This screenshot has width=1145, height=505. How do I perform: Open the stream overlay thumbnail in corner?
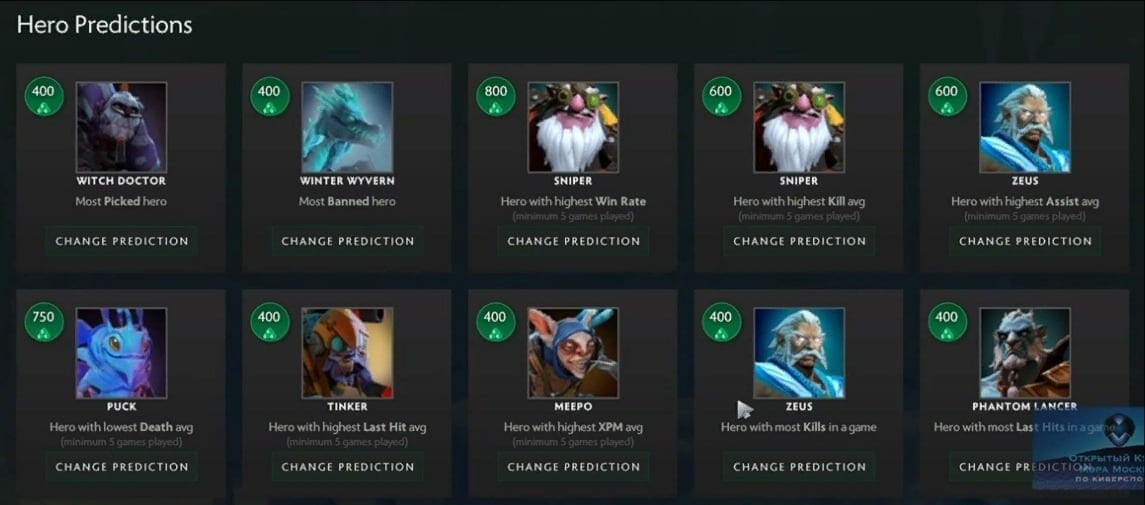[x=1088, y=448]
